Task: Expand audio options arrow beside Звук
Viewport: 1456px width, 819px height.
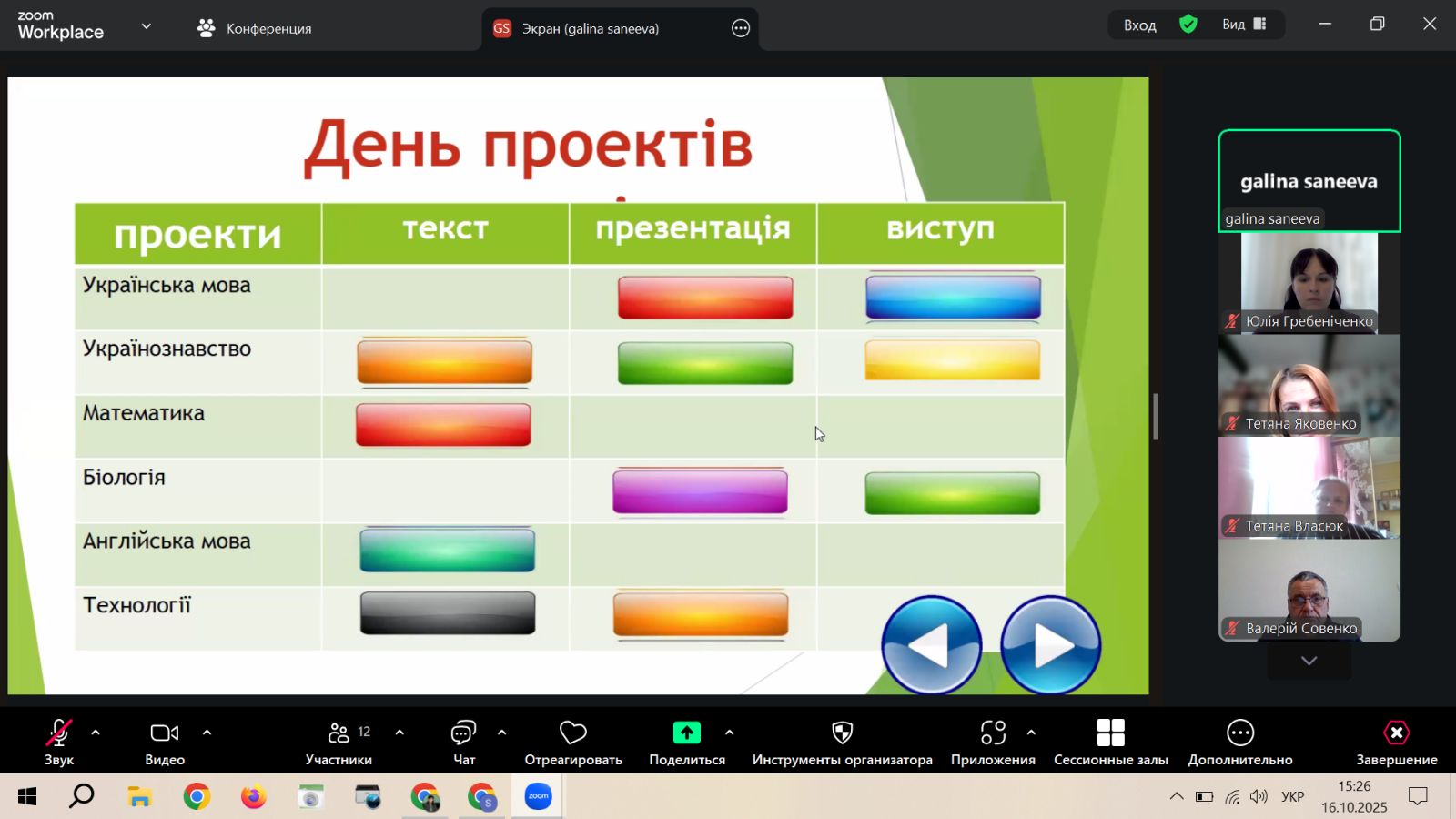Action: [x=96, y=733]
